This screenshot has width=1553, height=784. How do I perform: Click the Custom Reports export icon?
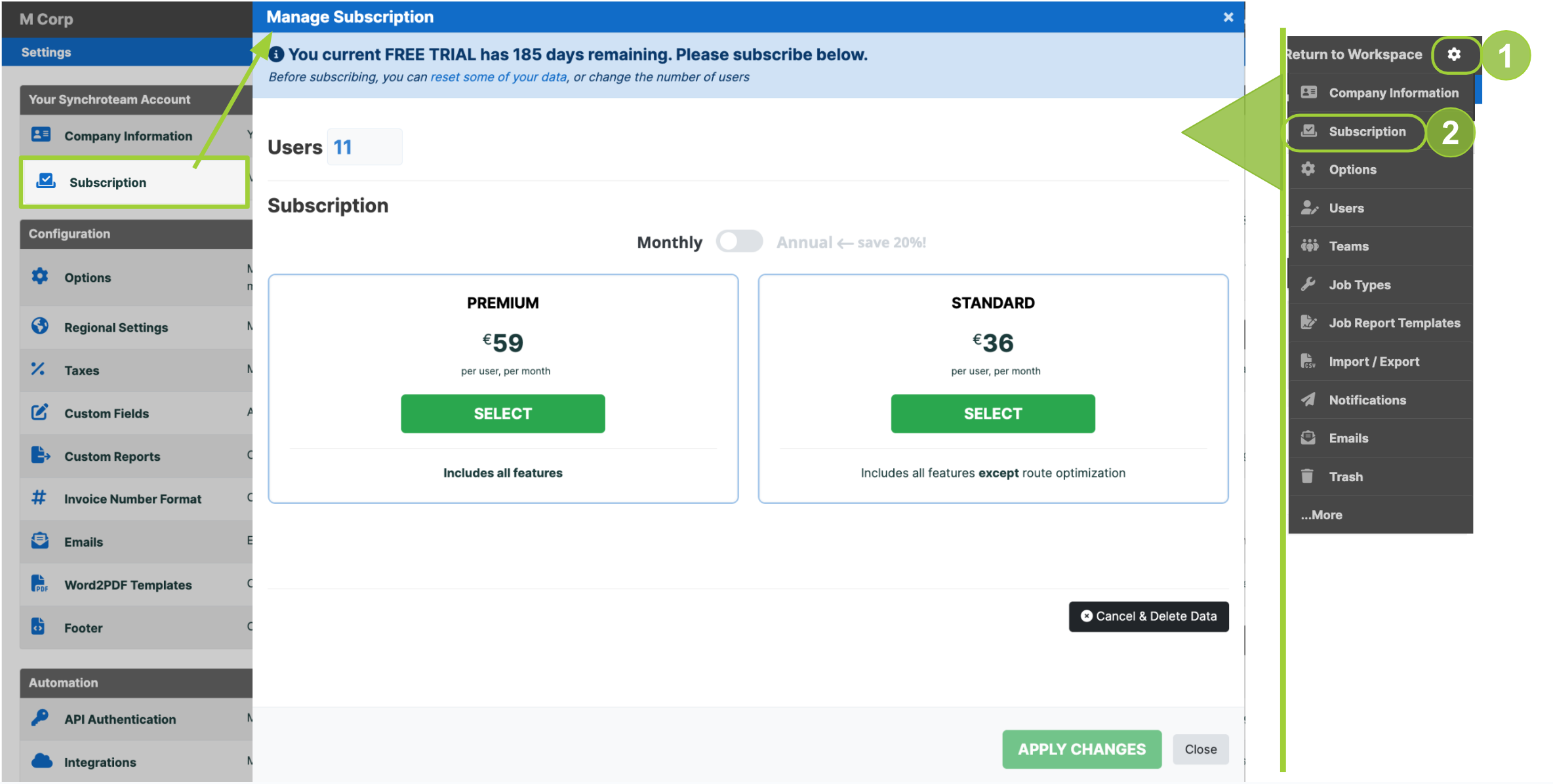(40, 456)
